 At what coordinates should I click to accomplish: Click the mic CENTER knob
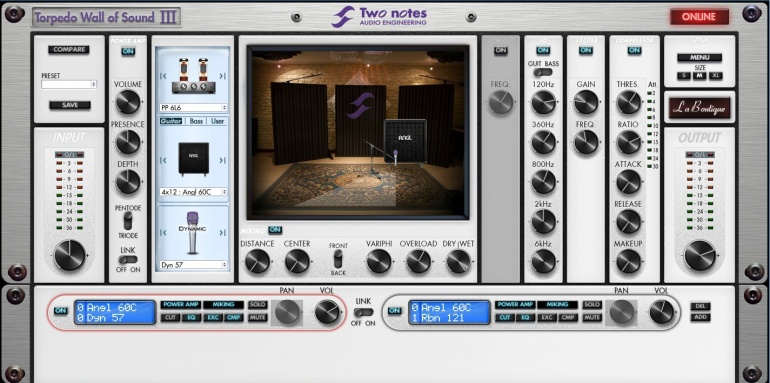pos(297,261)
